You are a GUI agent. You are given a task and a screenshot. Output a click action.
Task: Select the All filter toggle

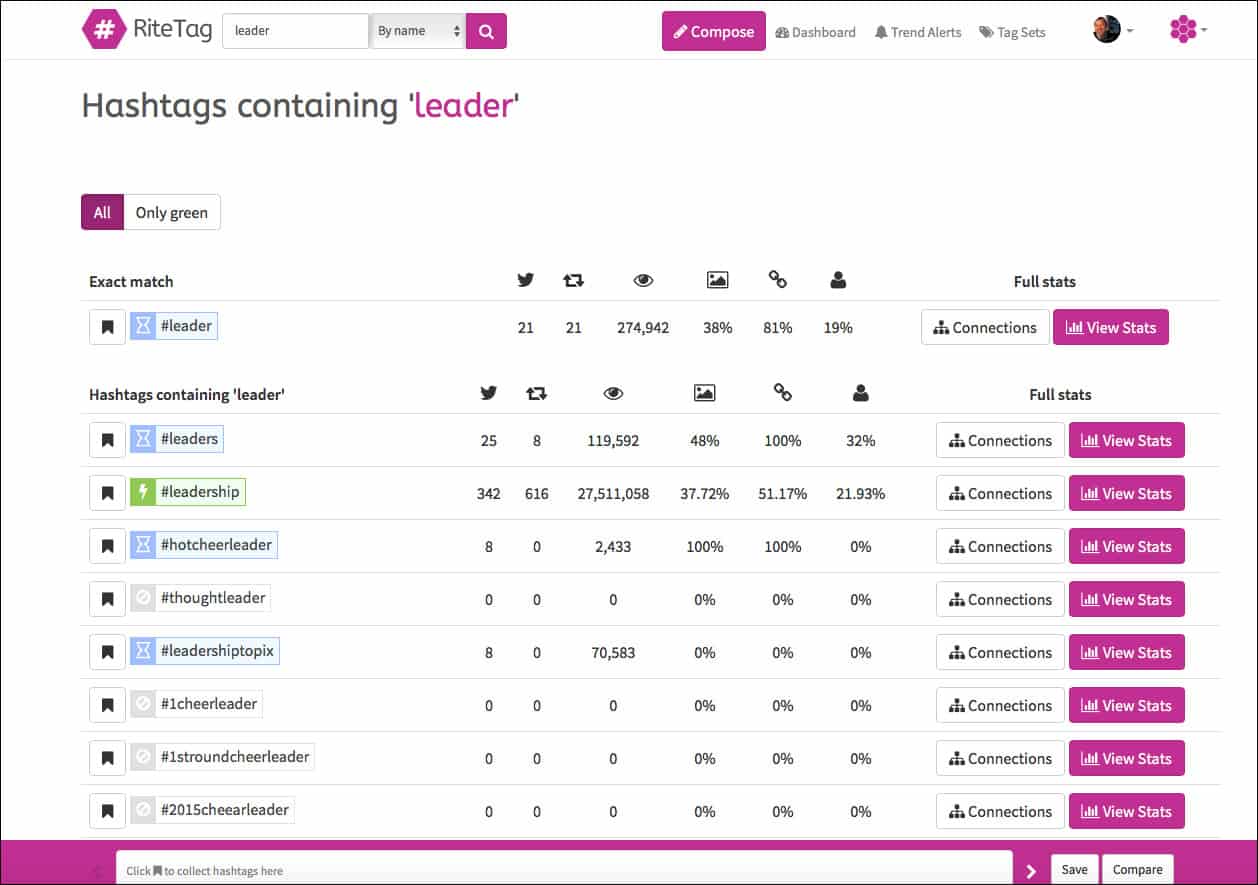point(102,212)
